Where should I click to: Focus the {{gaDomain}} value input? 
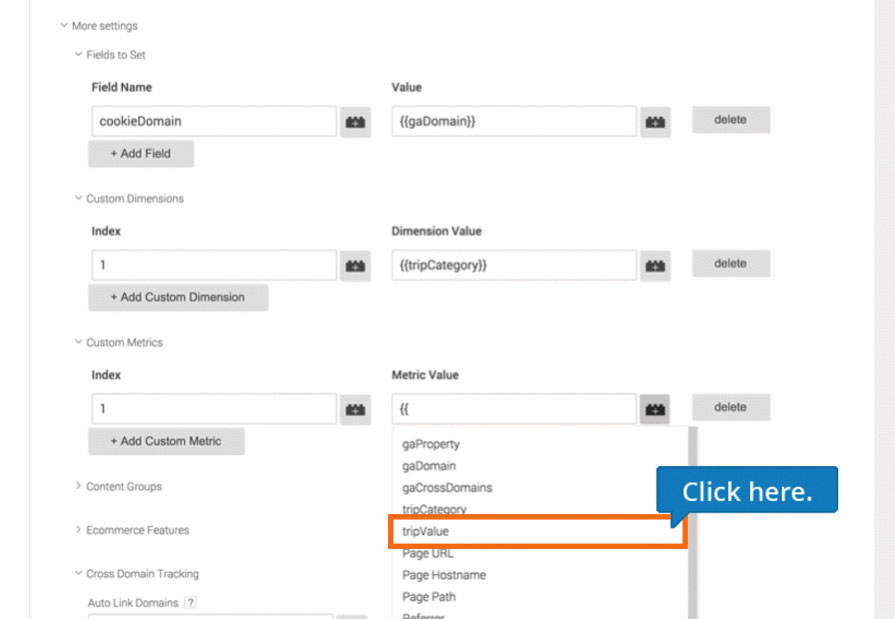514,121
